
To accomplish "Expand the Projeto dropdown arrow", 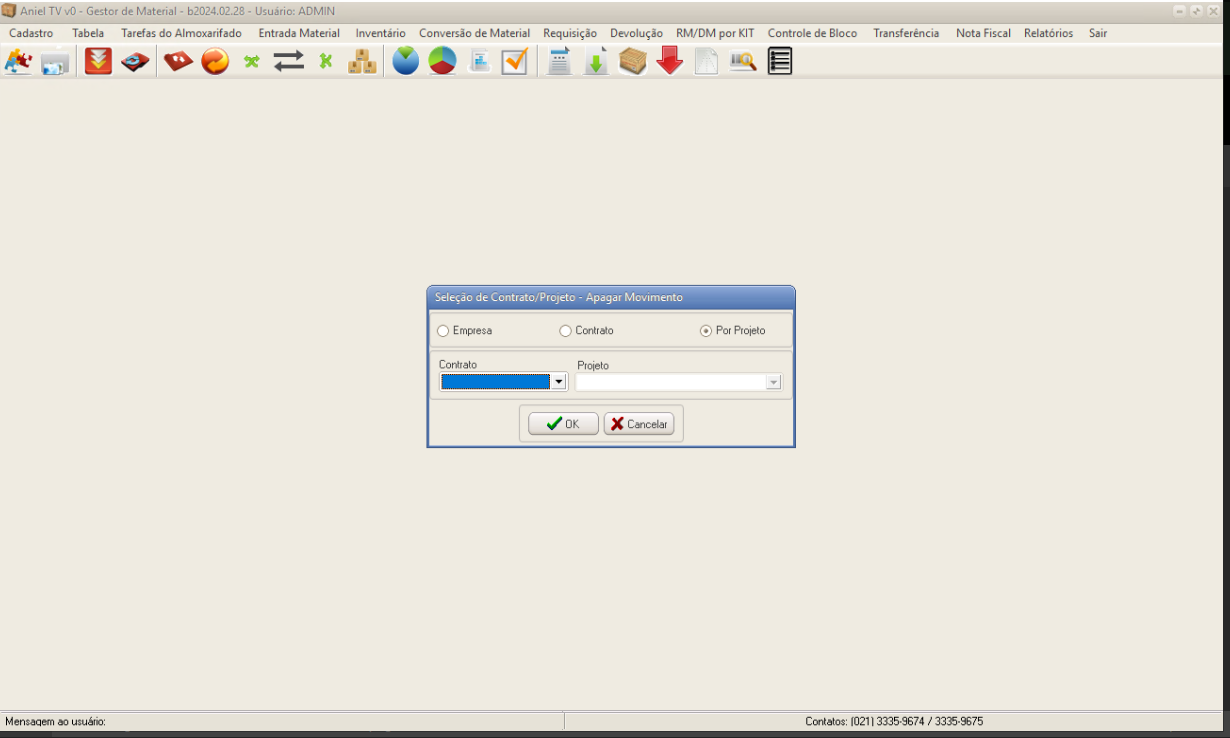I will (x=773, y=382).
